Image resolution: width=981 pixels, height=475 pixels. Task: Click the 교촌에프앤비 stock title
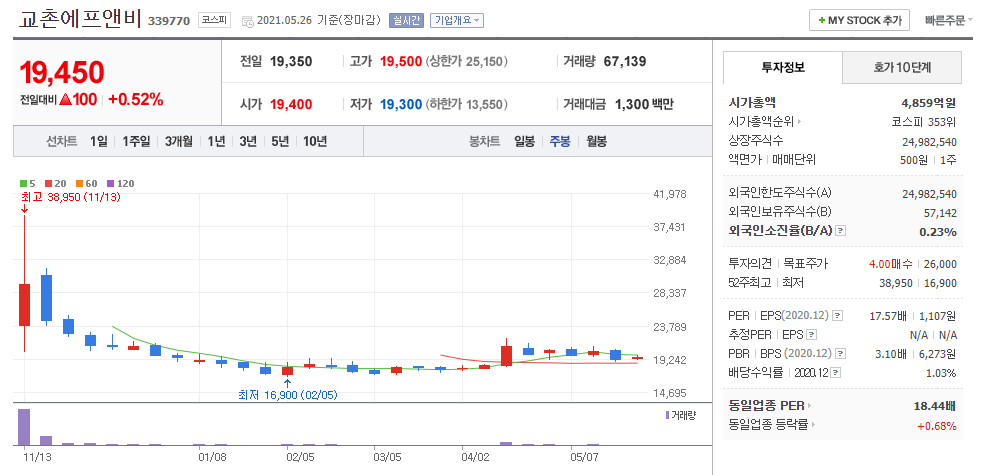[x=80, y=19]
